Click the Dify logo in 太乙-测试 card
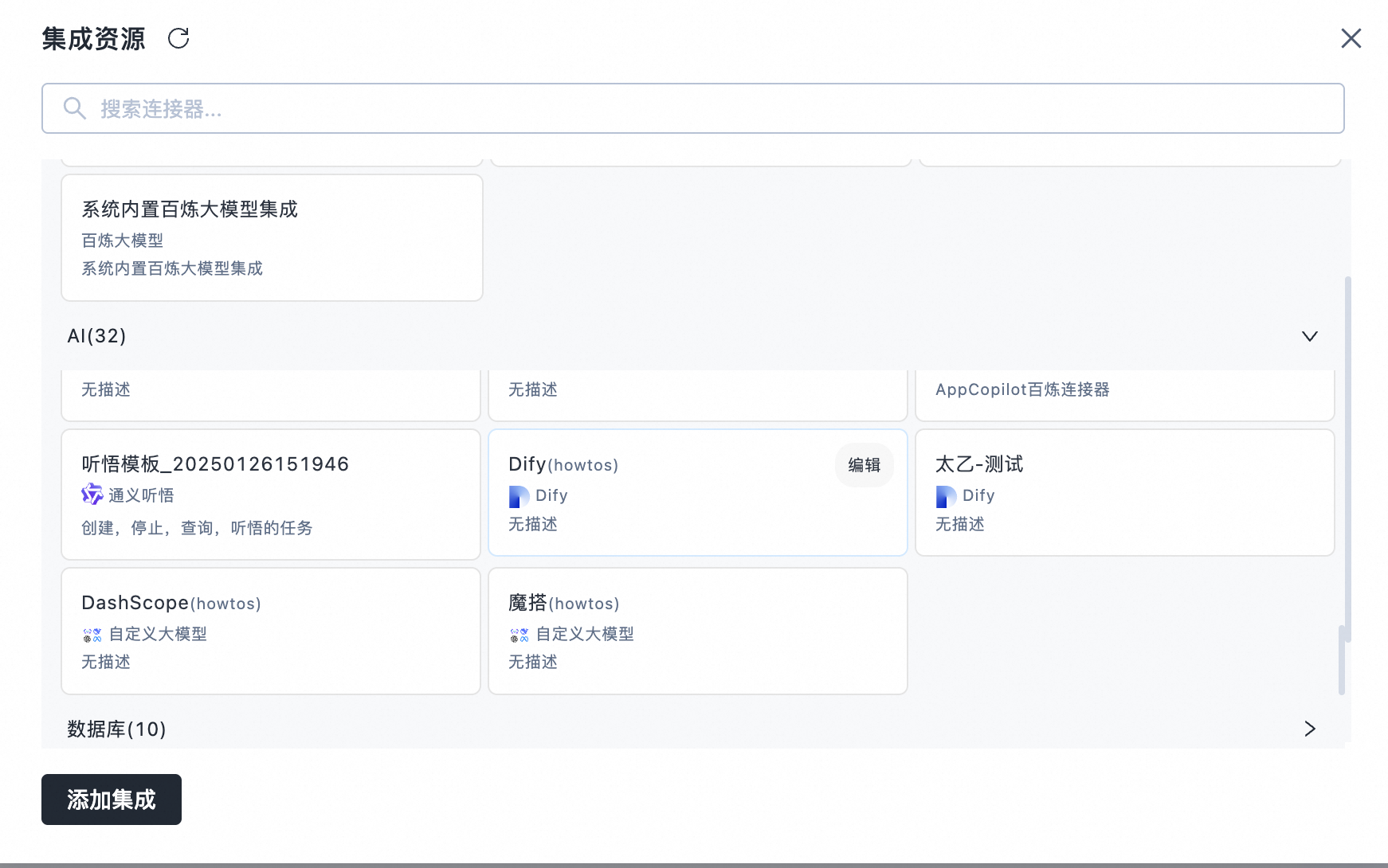This screenshot has width=1388, height=868. [946, 496]
